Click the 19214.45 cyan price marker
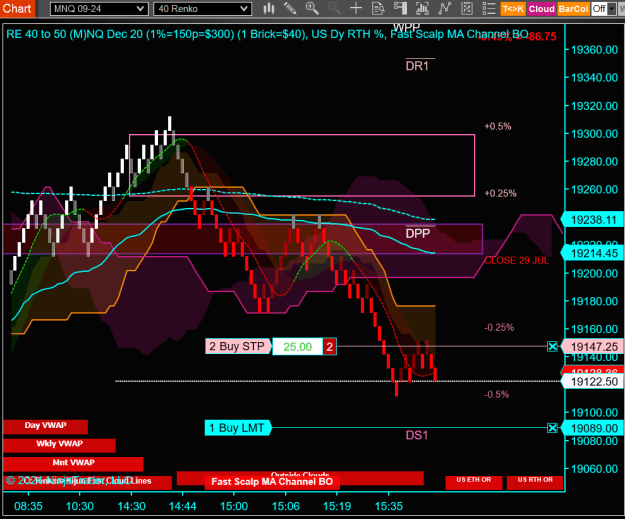Screen dimensions: 625x519 [x=593, y=253]
